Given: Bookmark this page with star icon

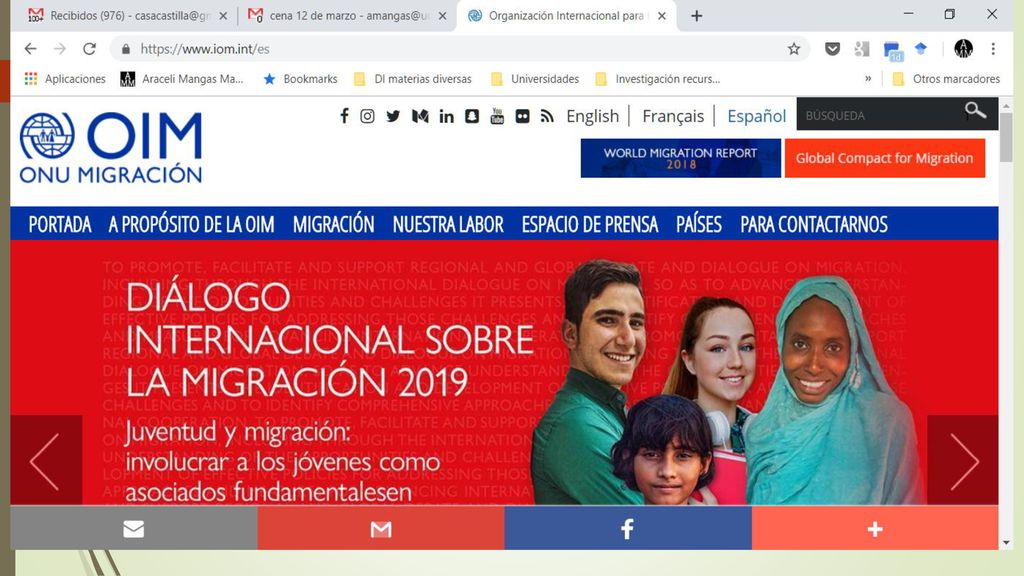Looking at the screenshot, I should (793, 49).
